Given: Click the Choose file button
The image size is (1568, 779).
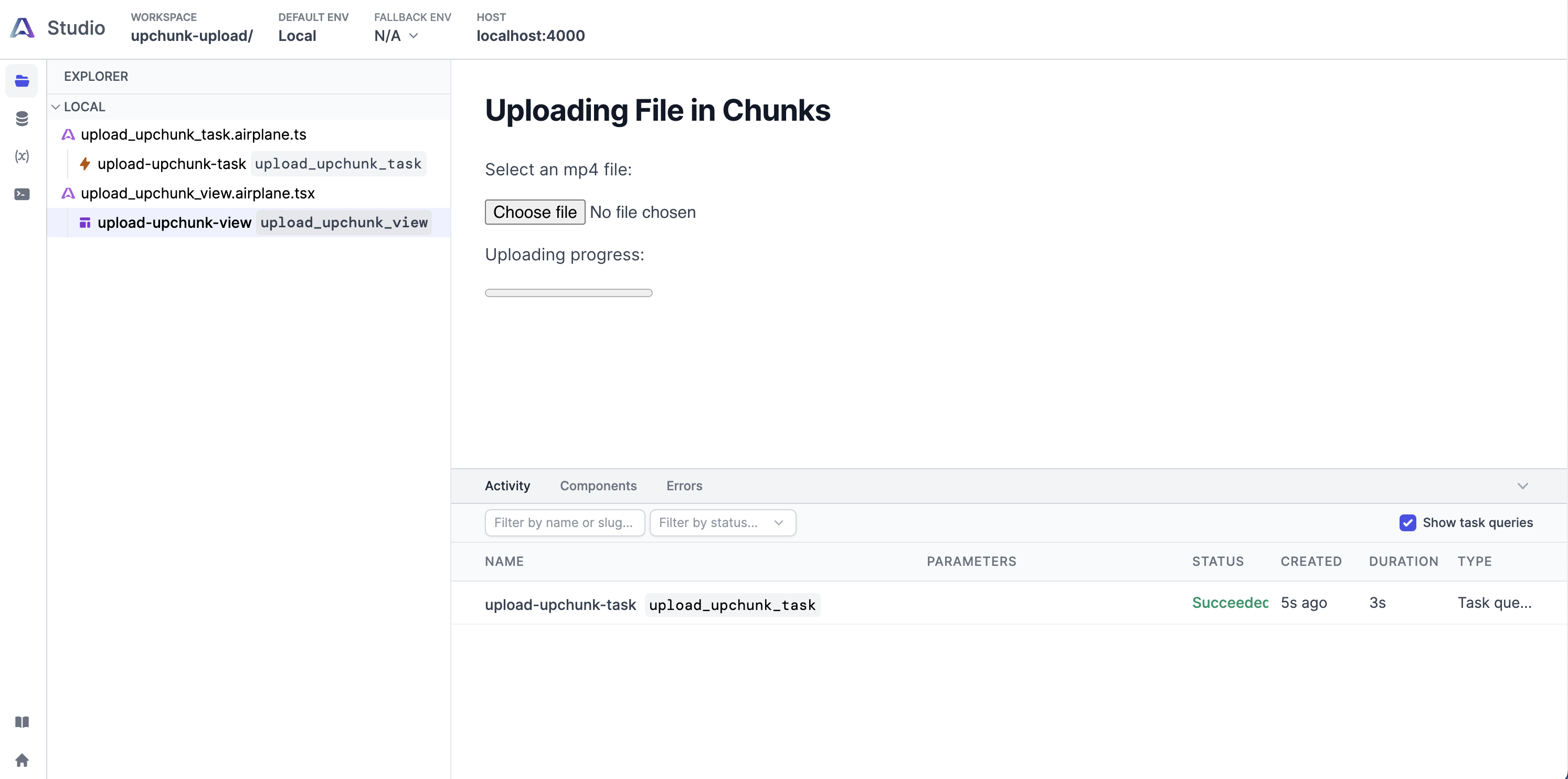Looking at the screenshot, I should [534, 212].
